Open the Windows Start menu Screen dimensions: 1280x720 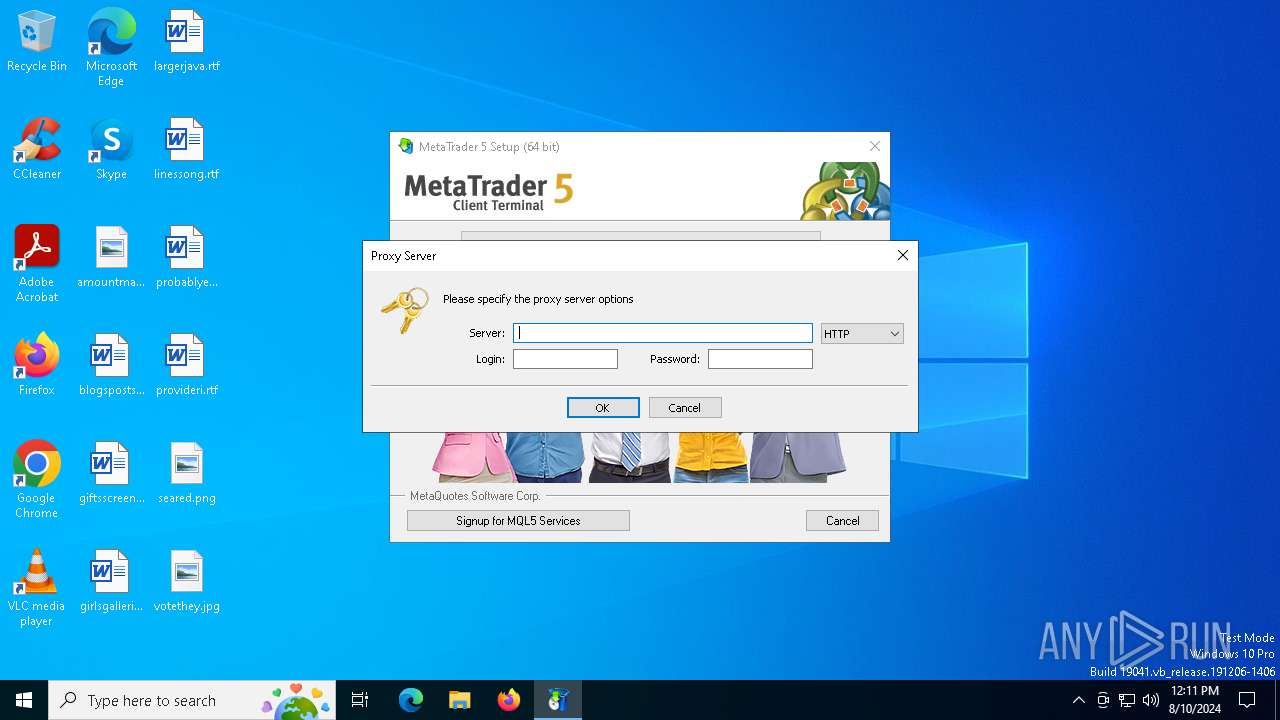[24, 700]
